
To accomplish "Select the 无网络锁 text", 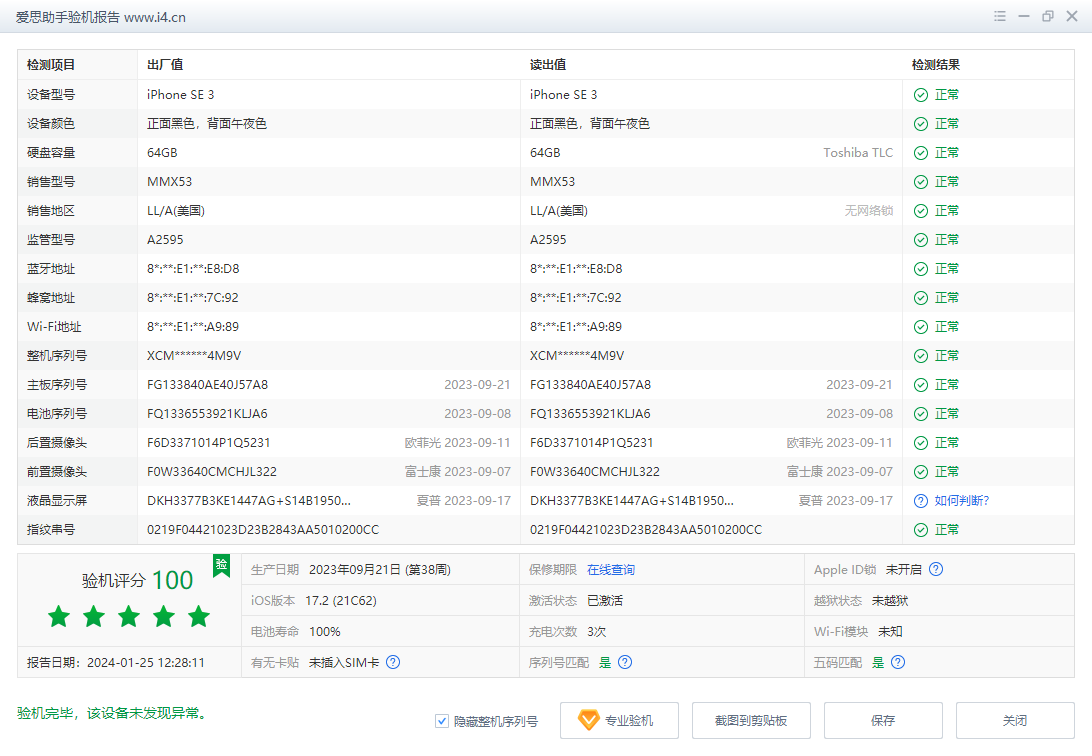I will (x=868, y=210).
